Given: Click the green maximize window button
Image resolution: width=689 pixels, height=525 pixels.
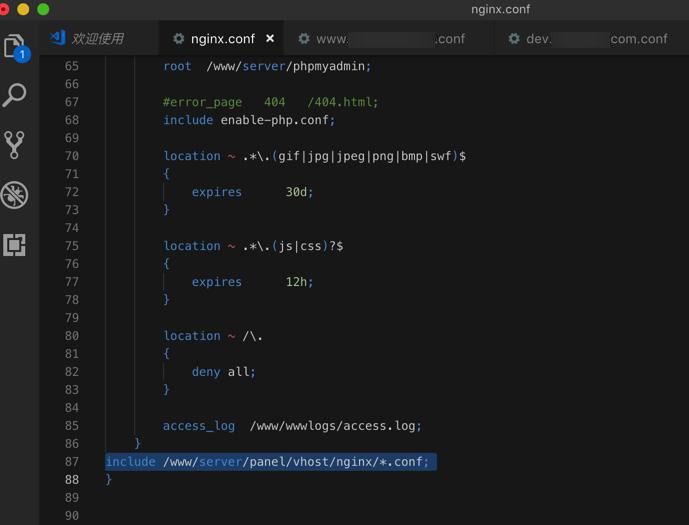Looking at the screenshot, I should click(43, 9).
